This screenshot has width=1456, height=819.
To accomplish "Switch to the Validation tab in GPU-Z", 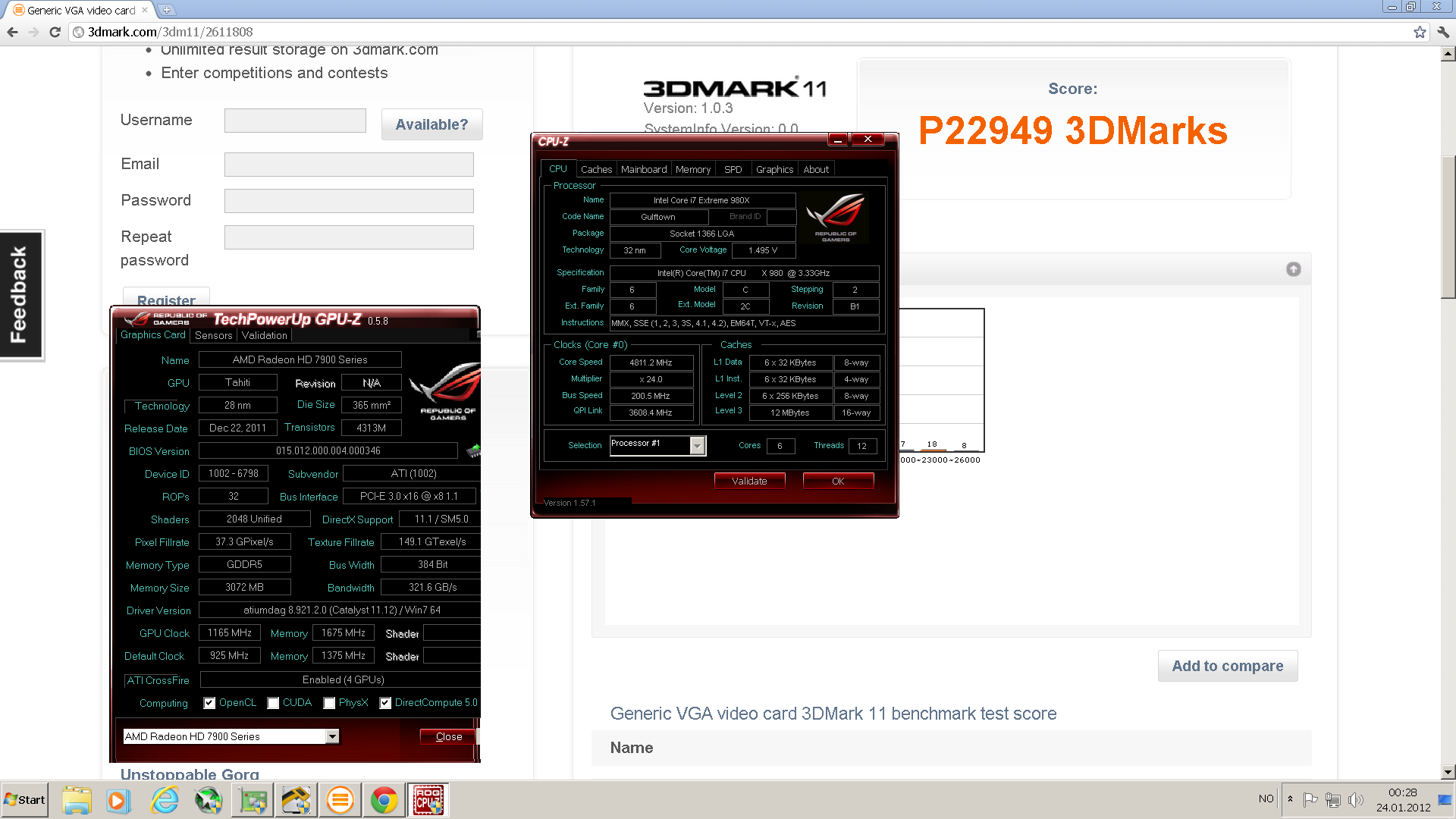I will point(265,335).
